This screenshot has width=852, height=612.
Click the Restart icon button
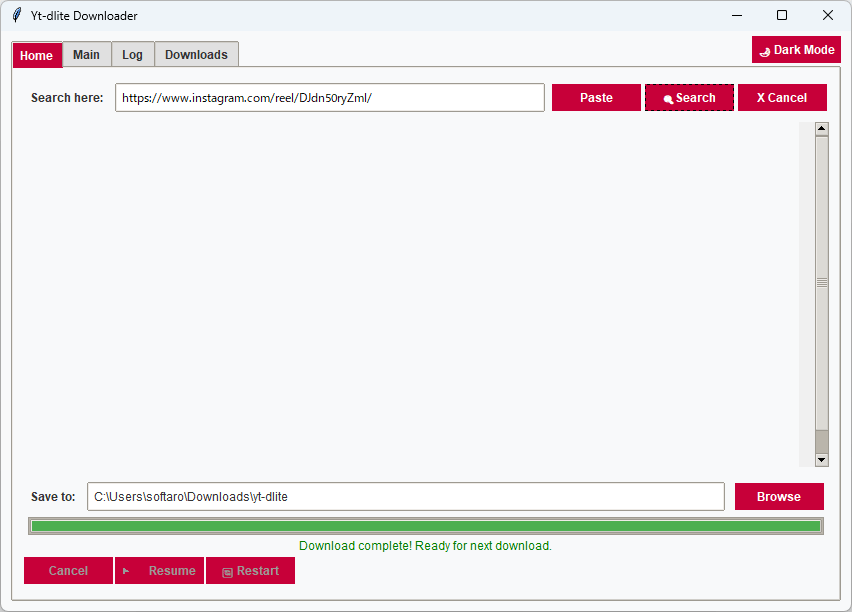[x=250, y=571]
